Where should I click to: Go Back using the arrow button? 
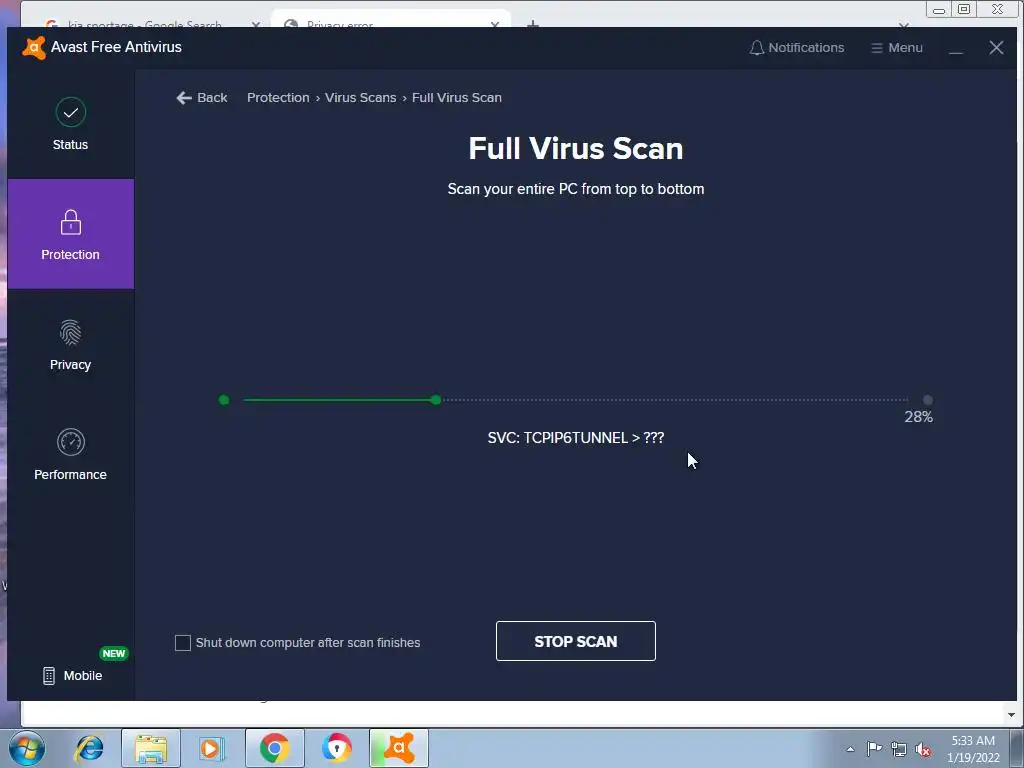[x=202, y=97]
